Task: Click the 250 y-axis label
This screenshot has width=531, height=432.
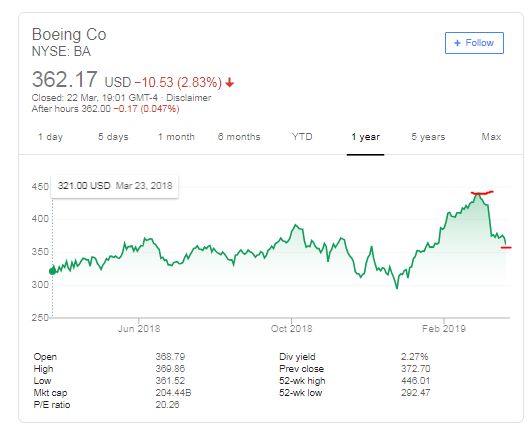Action: pos(40,318)
